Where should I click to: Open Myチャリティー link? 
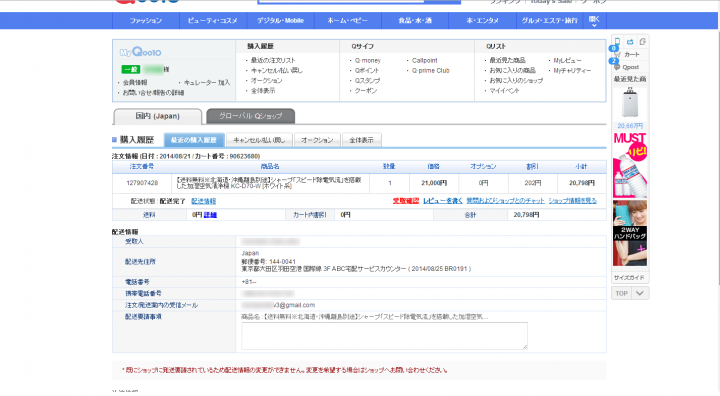tap(572, 70)
